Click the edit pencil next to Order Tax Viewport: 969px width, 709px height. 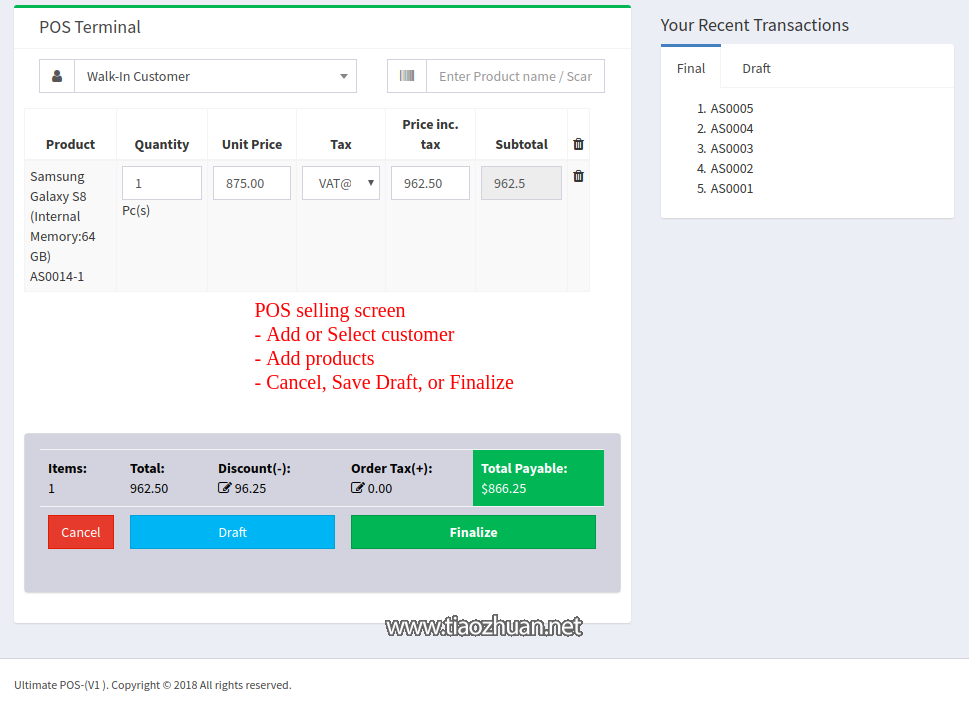pyautogui.click(x=360, y=488)
